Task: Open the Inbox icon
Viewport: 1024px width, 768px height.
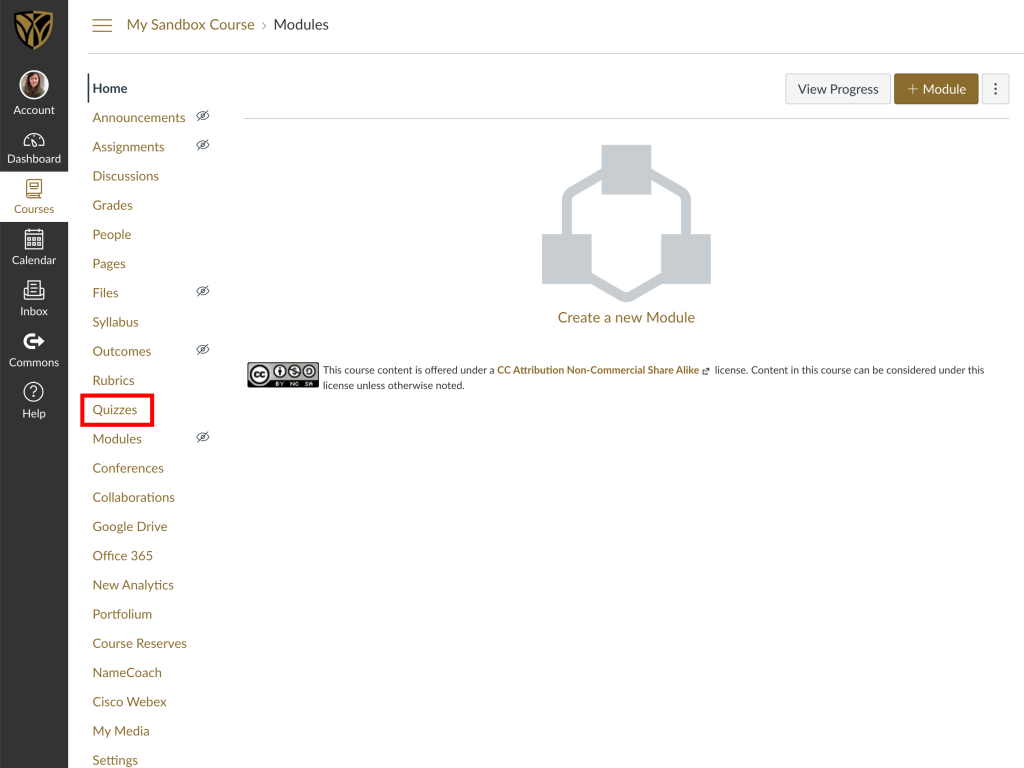Action: click(34, 298)
